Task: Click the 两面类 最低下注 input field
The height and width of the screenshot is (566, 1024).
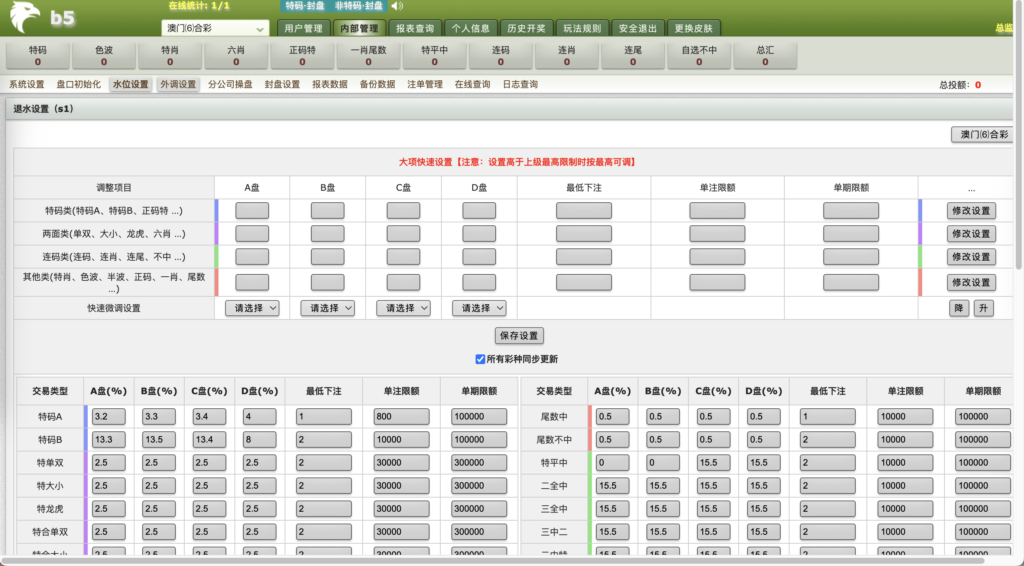Action: (583, 234)
